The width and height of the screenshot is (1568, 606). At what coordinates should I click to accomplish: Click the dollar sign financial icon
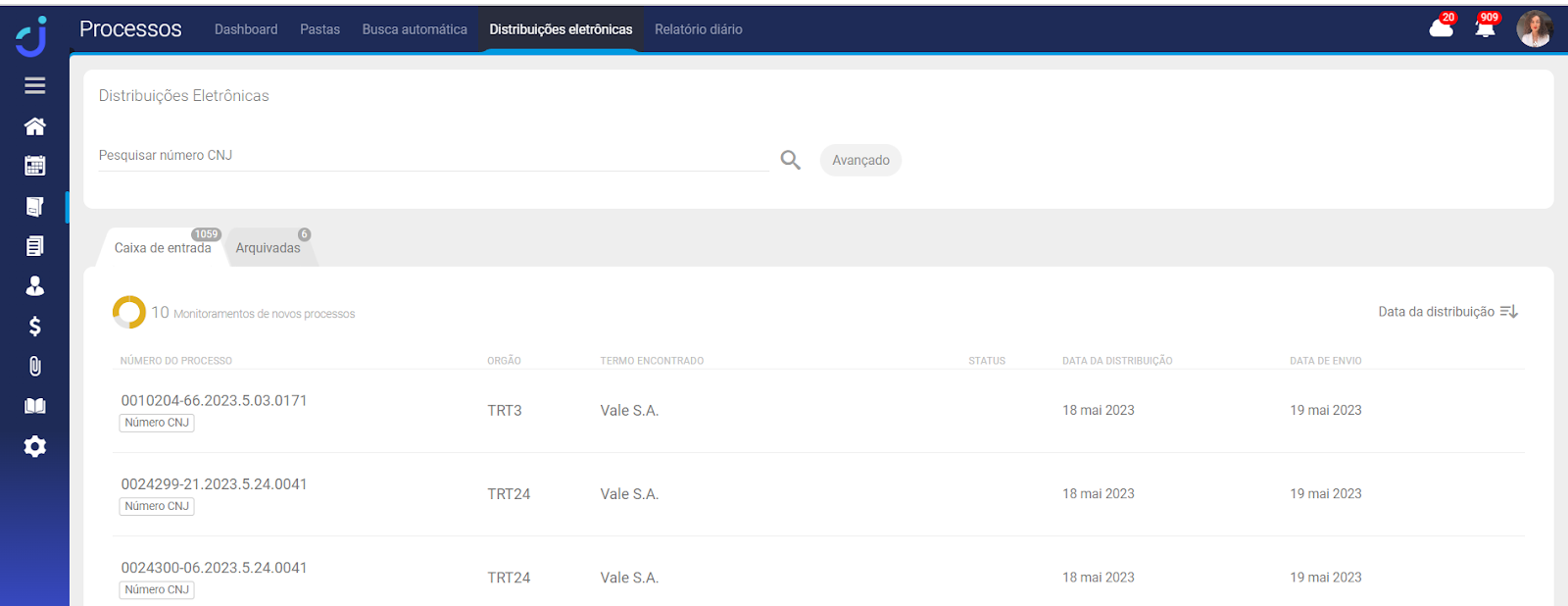point(35,327)
